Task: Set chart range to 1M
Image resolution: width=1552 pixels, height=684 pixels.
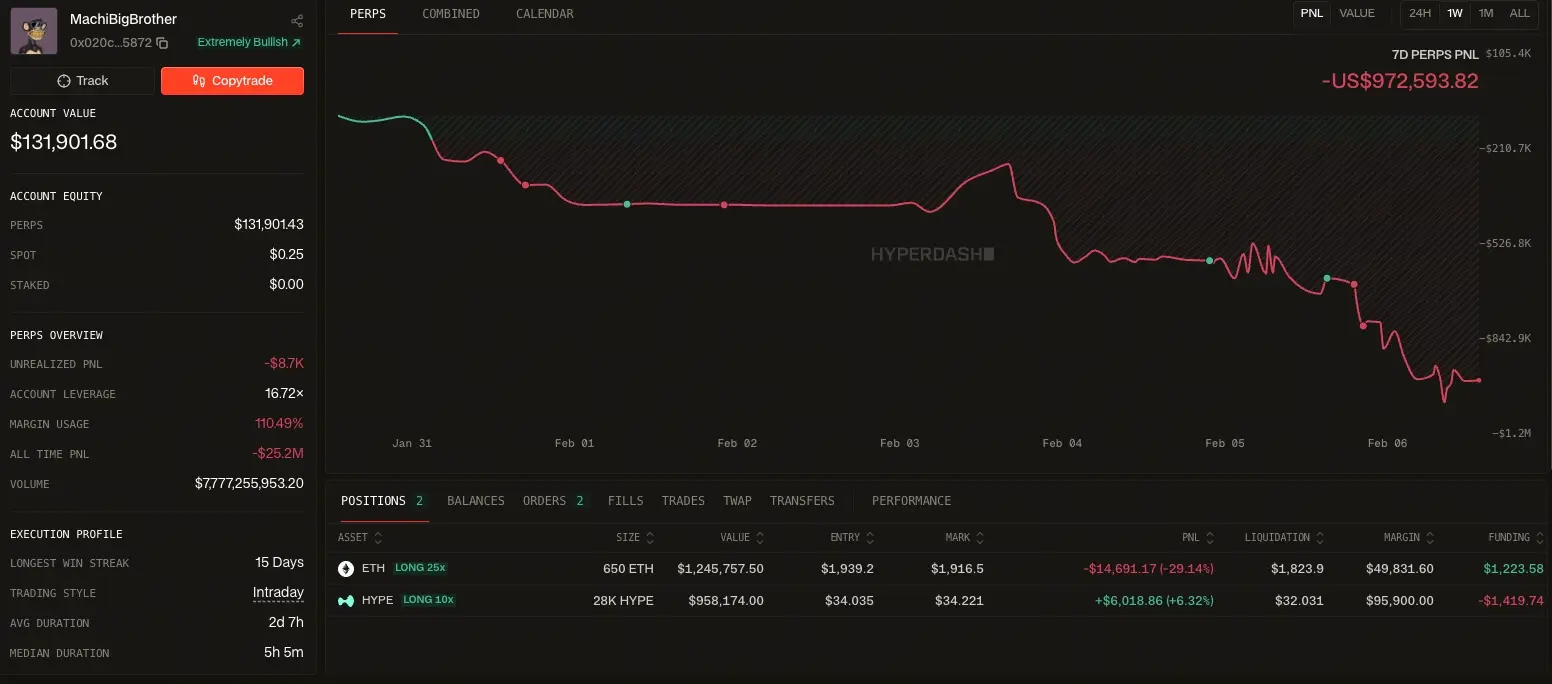Action: tap(1486, 13)
